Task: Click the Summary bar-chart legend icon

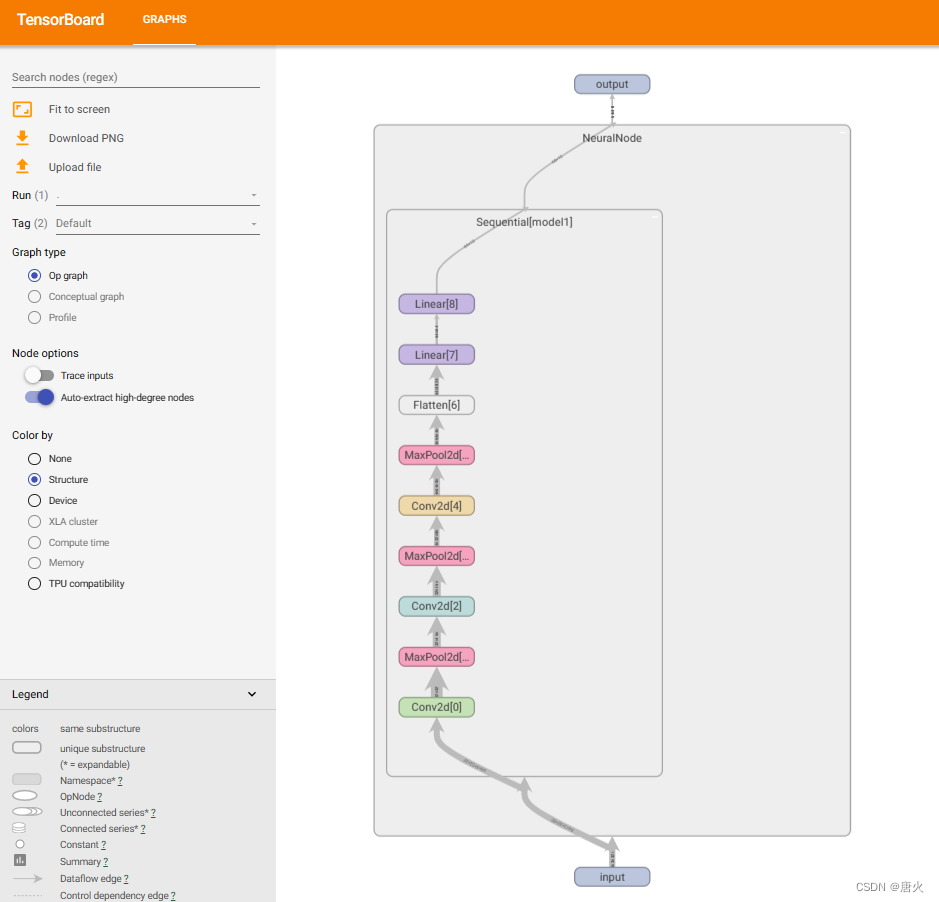Action: click(x=20, y=860)
